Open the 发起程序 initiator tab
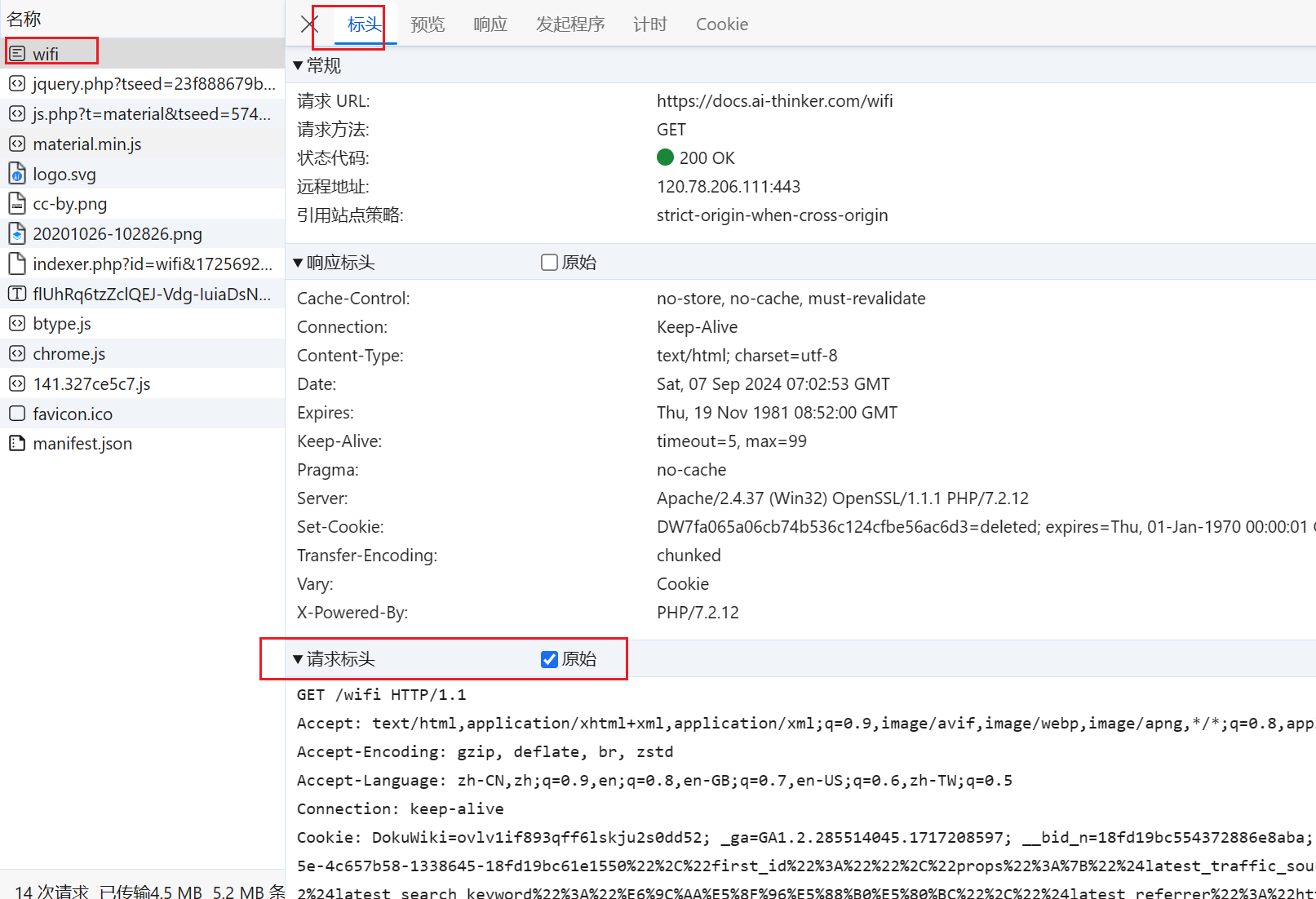1316x899 pixels. [x=570, y=24]
